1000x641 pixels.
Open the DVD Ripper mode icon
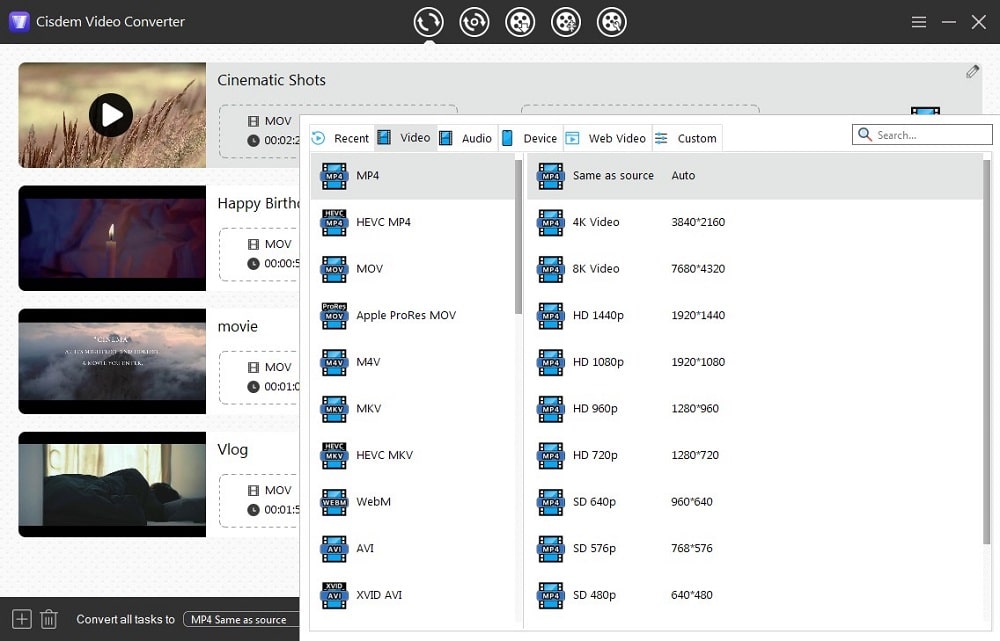click(x=474, y=21)
